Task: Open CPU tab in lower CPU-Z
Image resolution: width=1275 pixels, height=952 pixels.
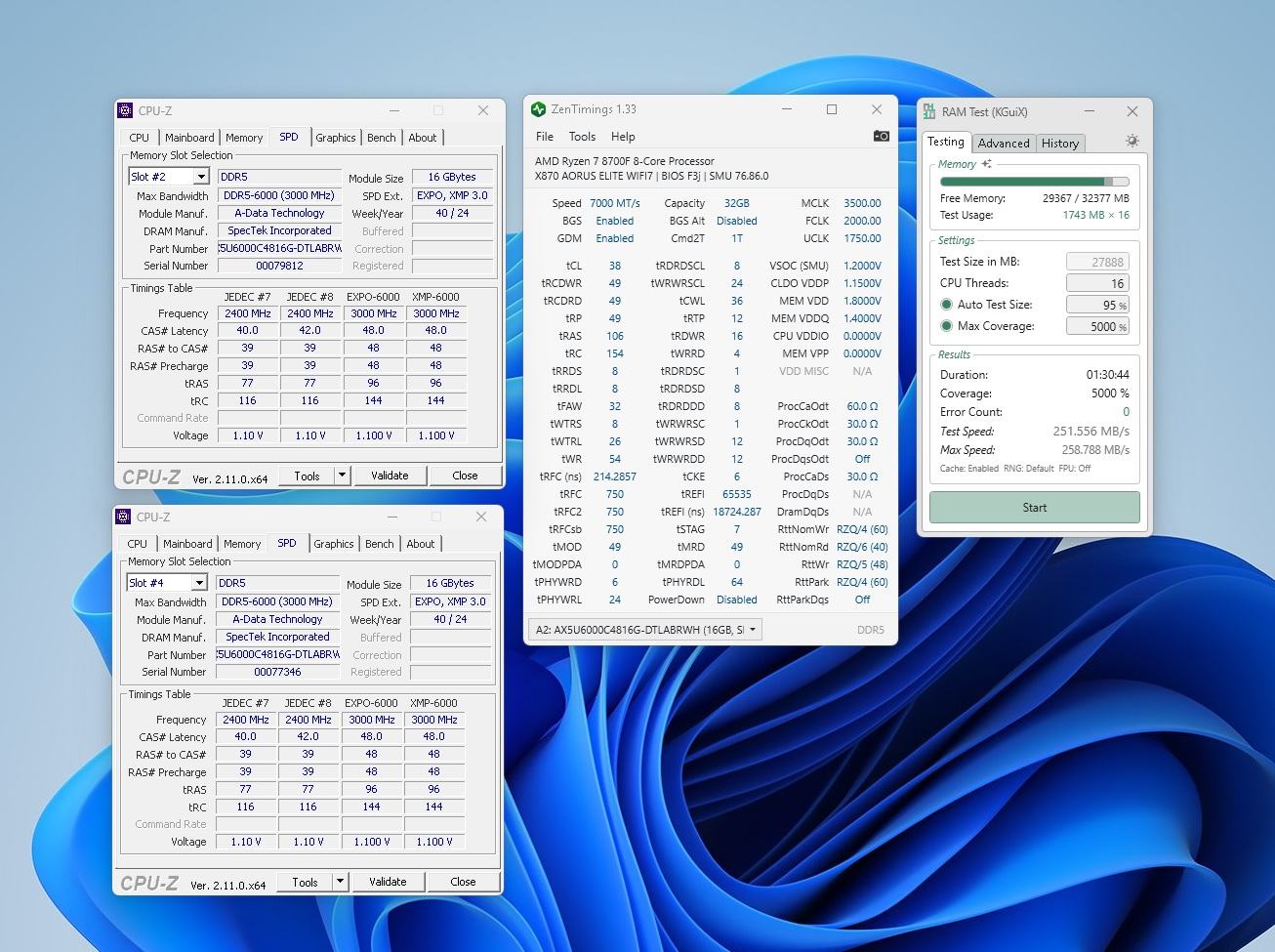Action: (138, 544)
